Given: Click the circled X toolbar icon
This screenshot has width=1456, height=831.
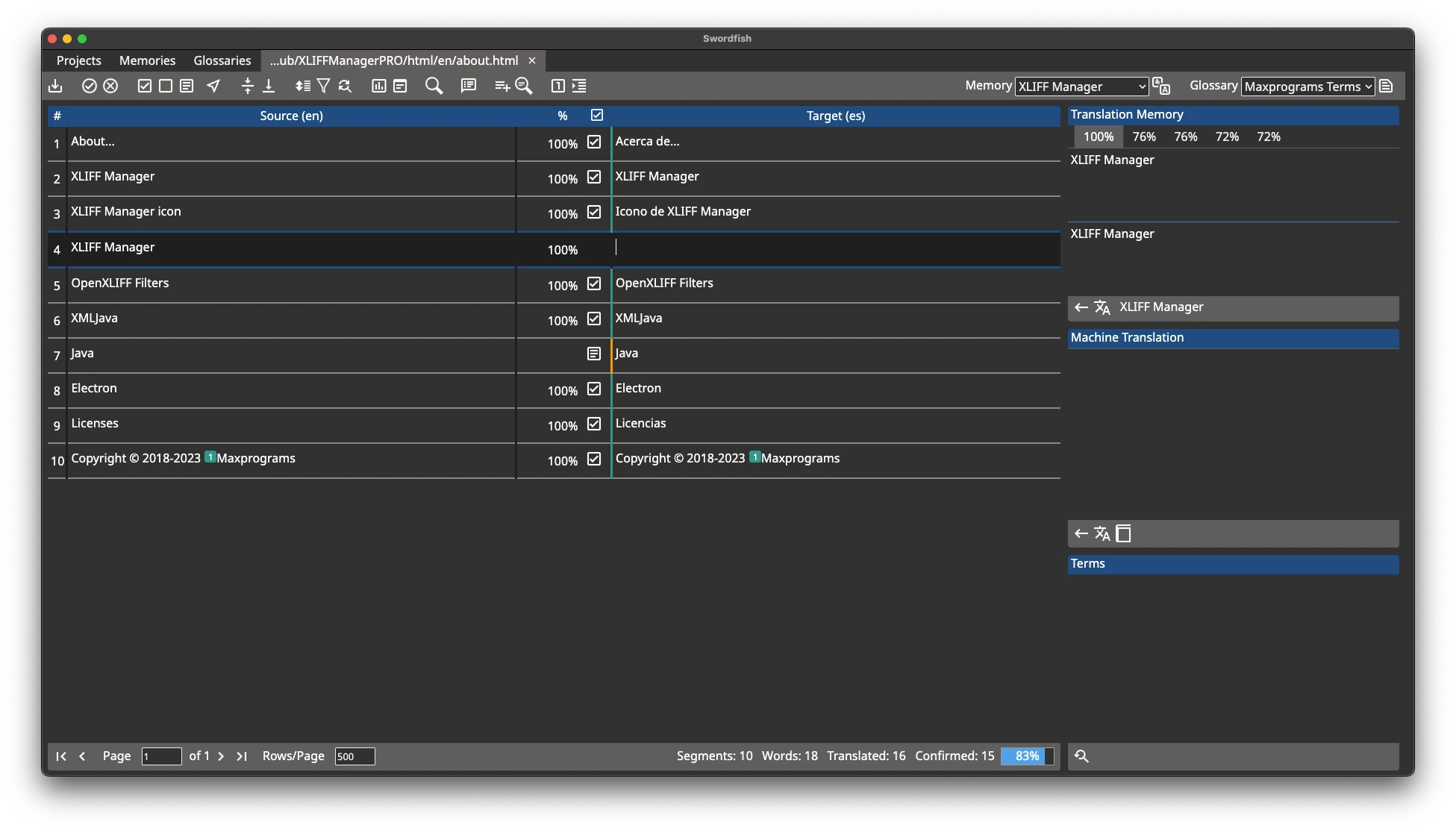Looking at the screenshot, I should [110, 86].
